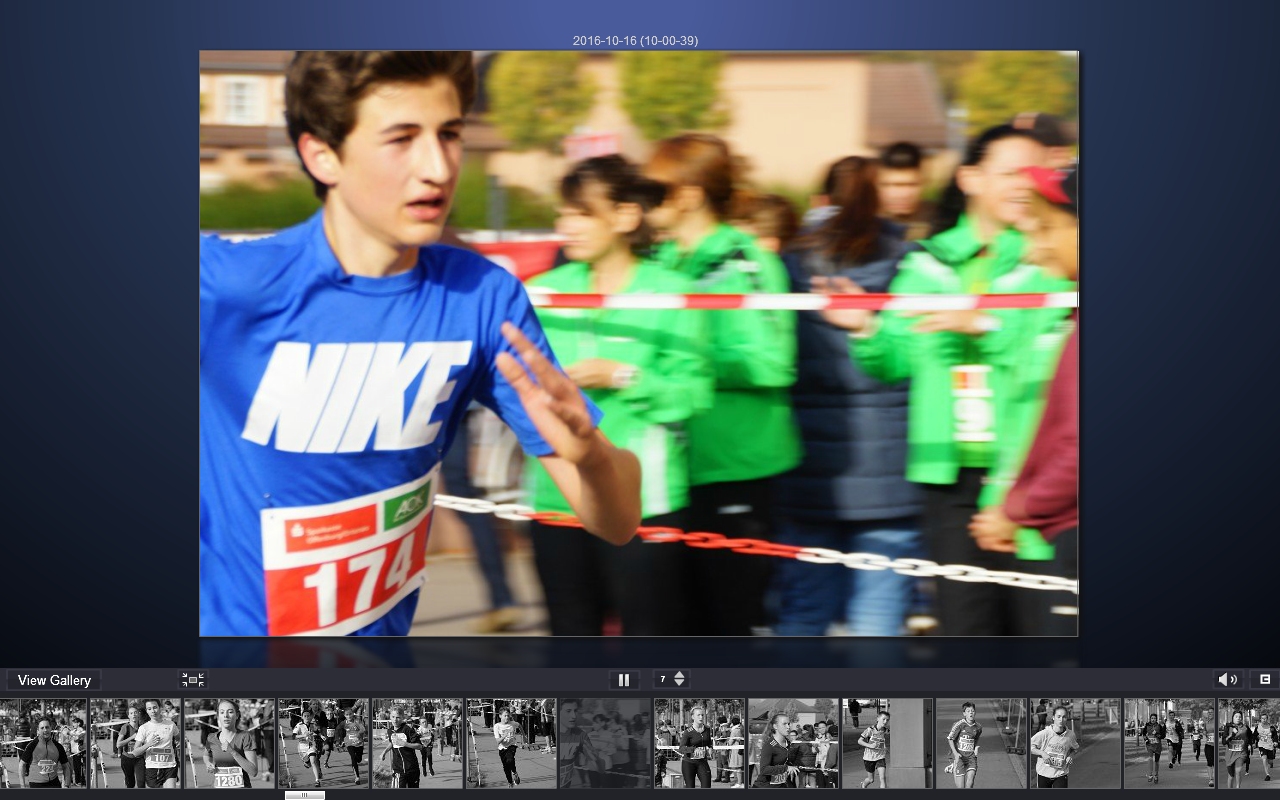Click the View Gallery button
Screen dimensions: 1280x800
pos(54,680)
